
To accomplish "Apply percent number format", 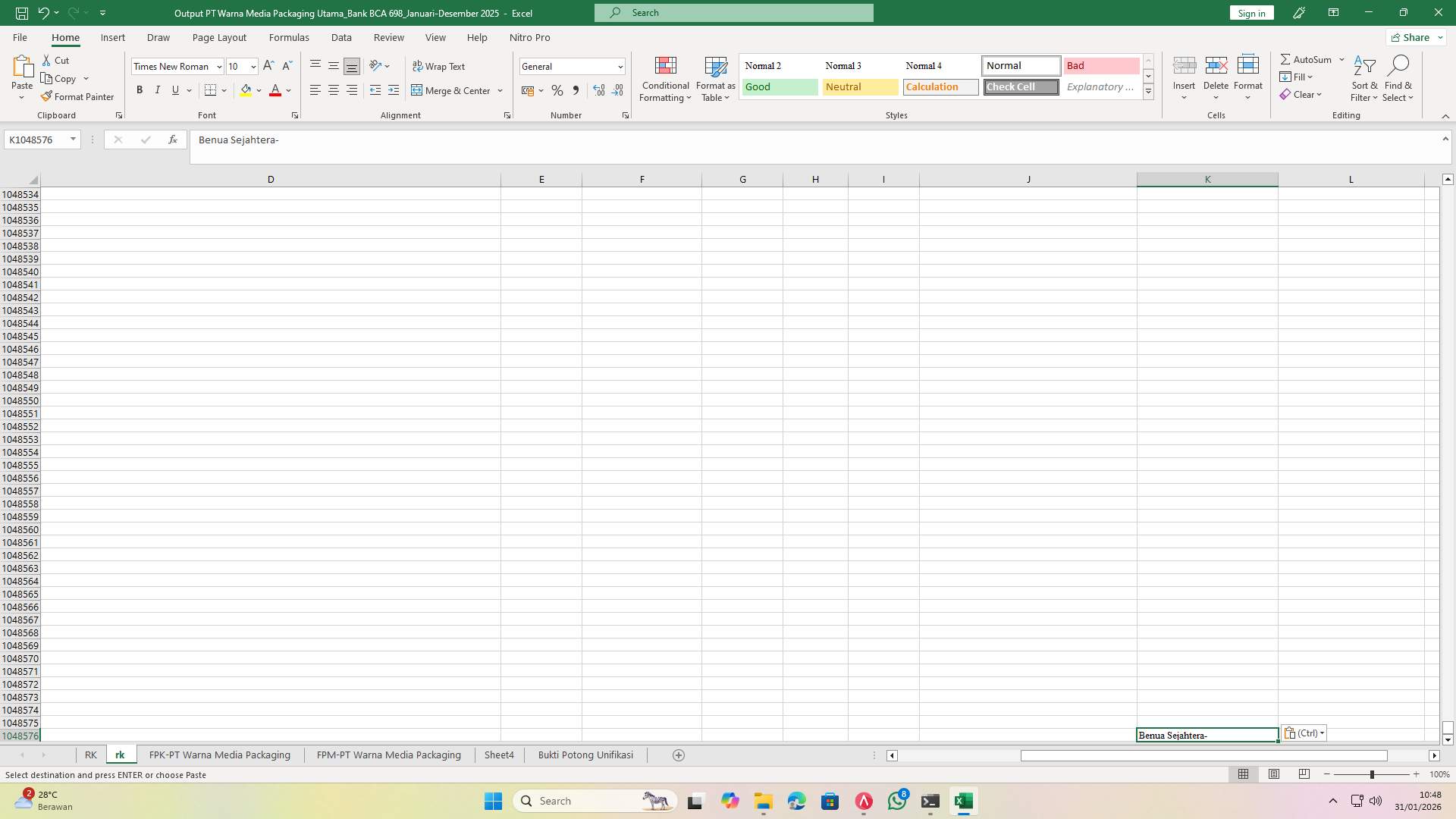I will click(557, 90).
